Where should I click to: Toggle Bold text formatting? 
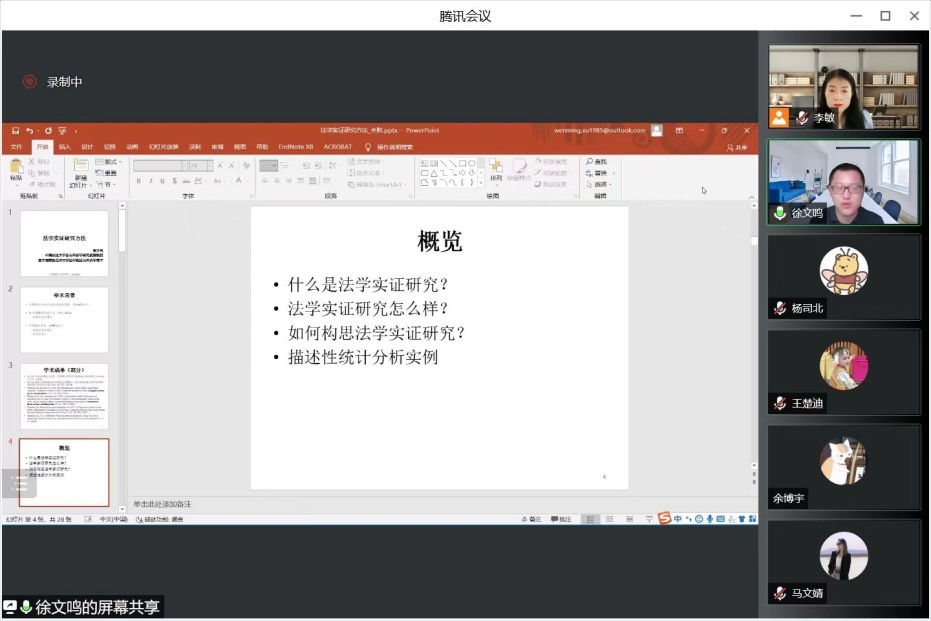tap(138, 181)
